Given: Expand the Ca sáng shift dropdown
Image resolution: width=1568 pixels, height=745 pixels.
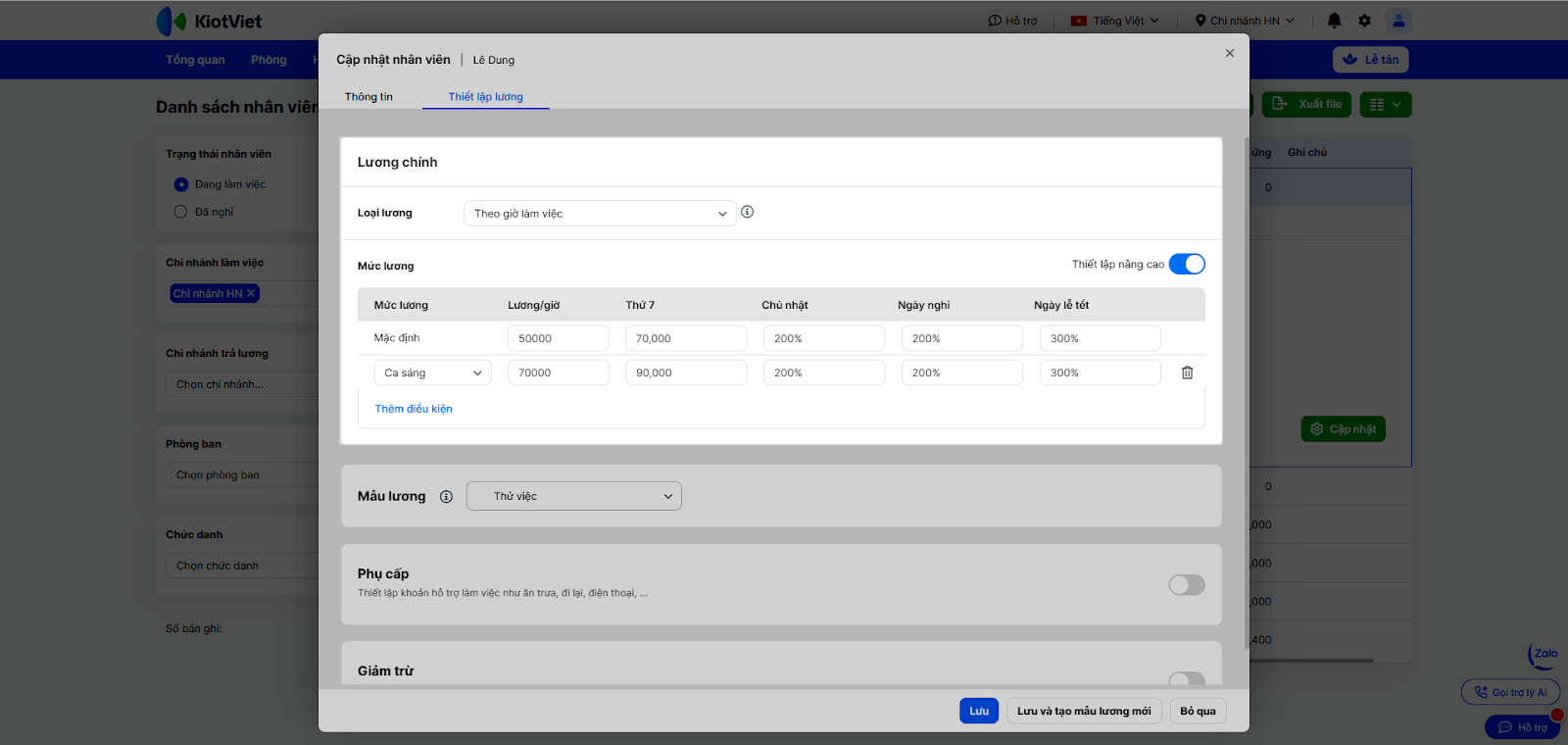Looking at the screenshot, I should (x=432, y=372).
